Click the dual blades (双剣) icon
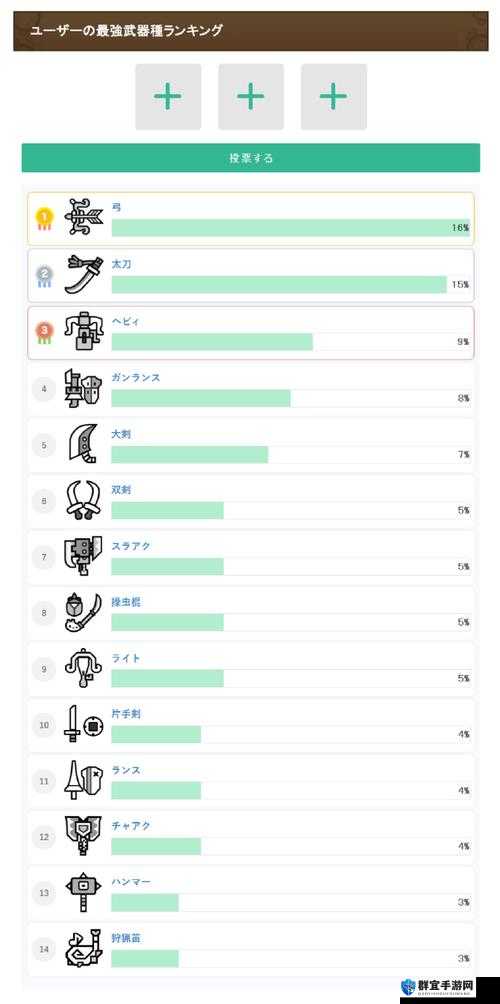 [83, 500]
